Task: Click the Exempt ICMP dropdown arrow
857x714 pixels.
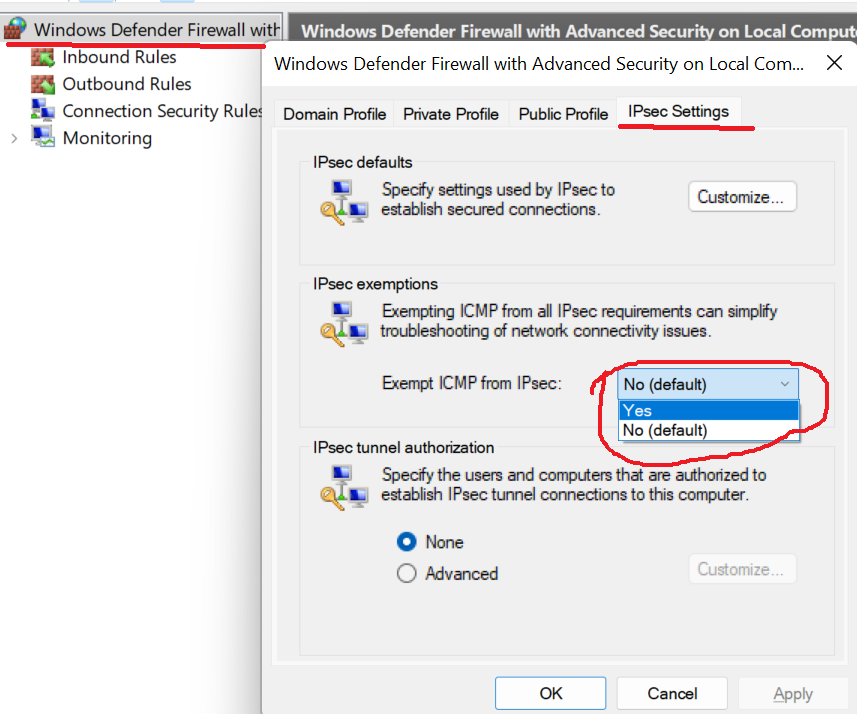Action: [787, 384]
